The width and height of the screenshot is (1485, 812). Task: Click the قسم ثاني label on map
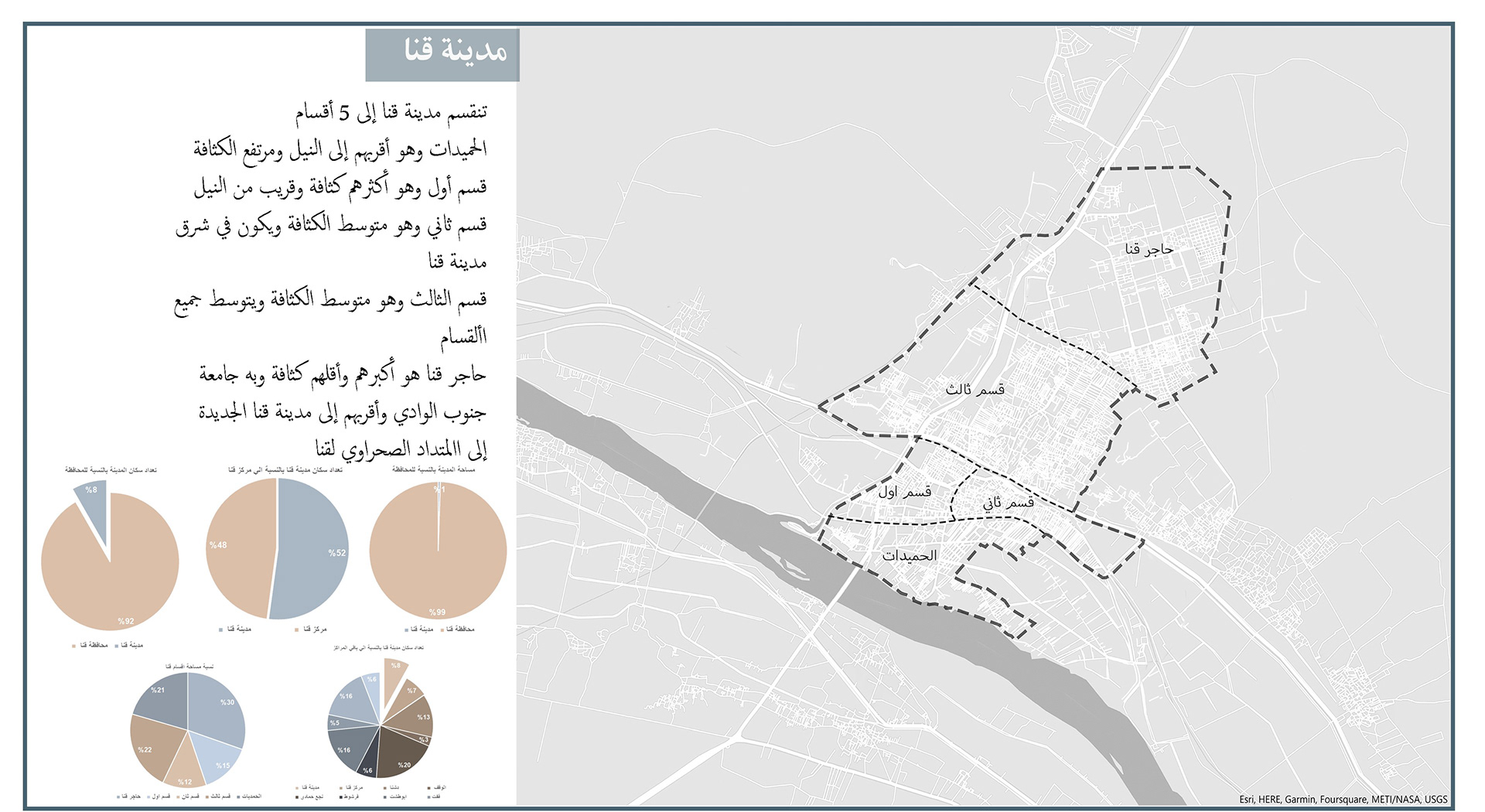(1008, 503)
